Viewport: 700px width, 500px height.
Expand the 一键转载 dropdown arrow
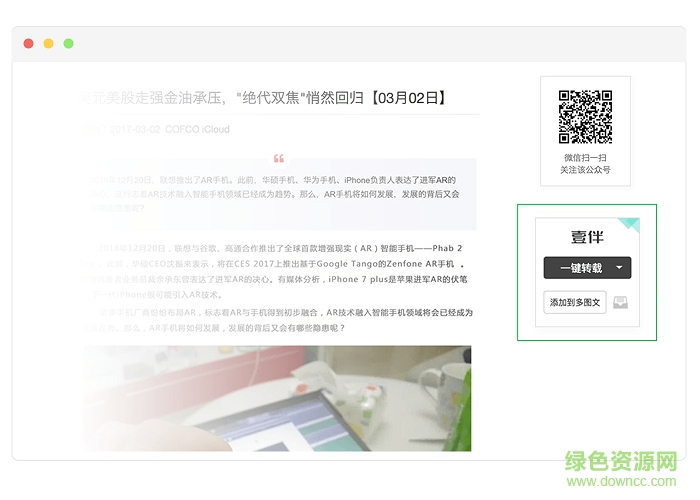(x=620, y=268)
